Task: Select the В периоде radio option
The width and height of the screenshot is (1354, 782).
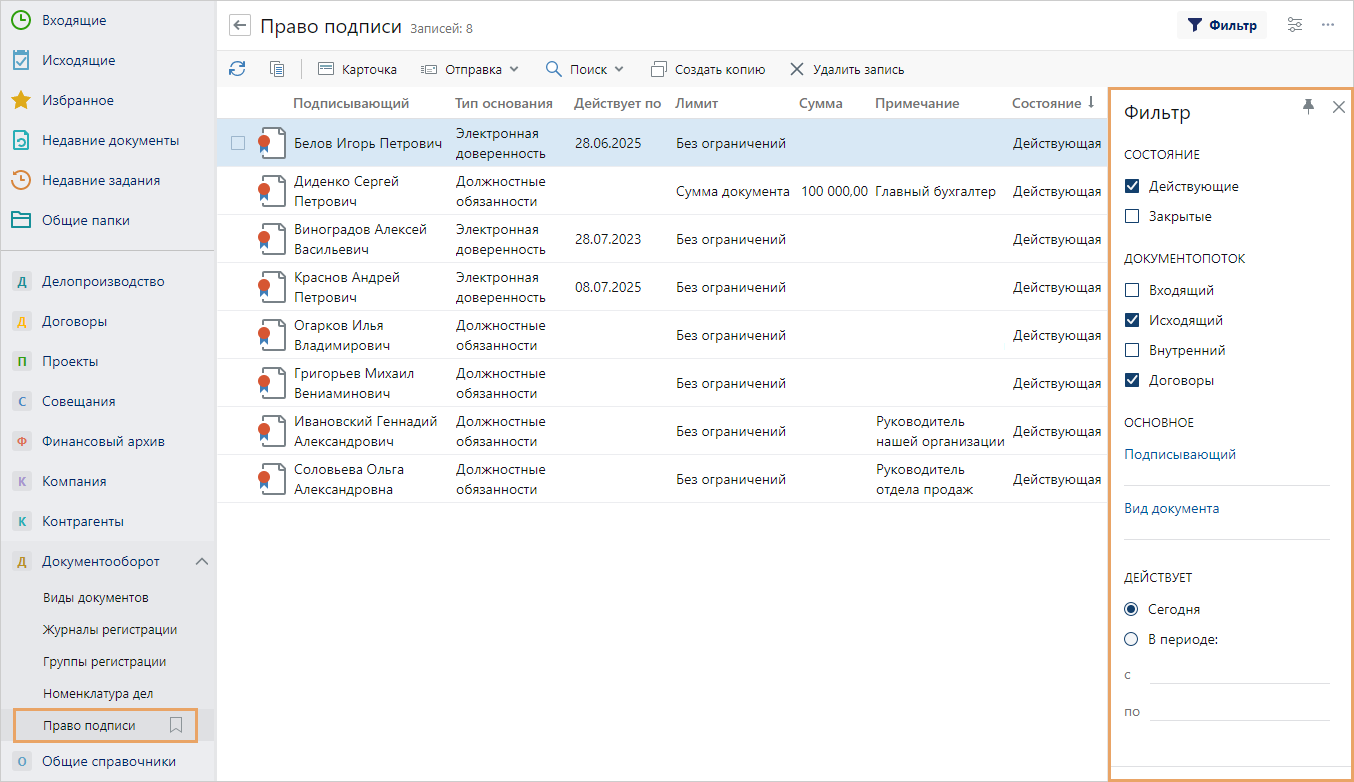Action: point(1132,639)
